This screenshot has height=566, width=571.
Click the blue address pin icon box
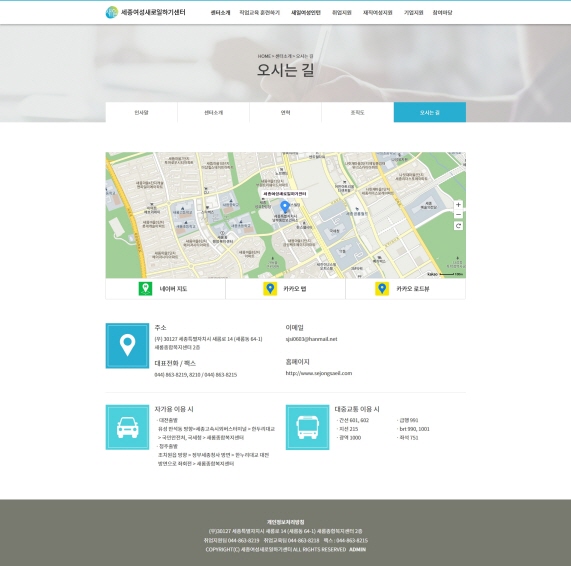pos(127,346)
